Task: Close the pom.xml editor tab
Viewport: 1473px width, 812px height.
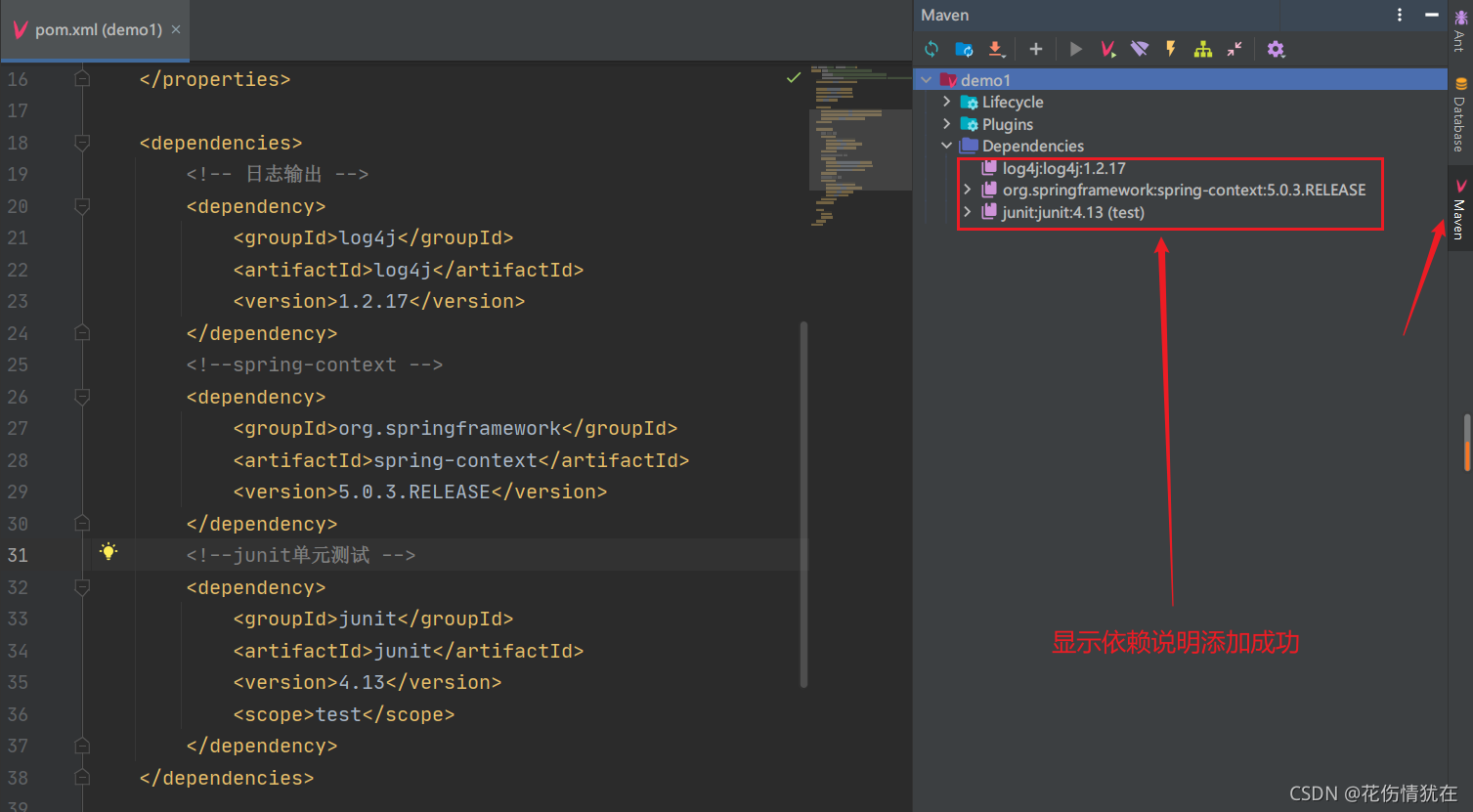Action: tap(176, 29)
